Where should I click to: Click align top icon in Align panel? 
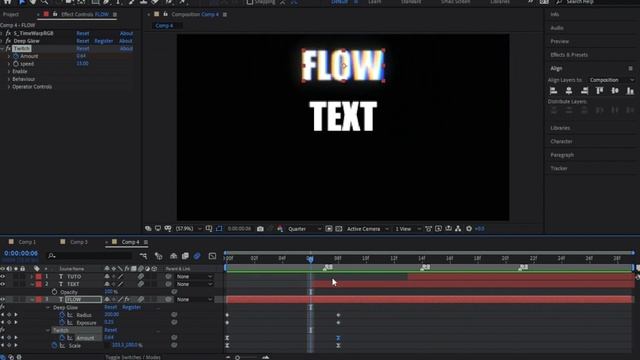coord(600,91)
